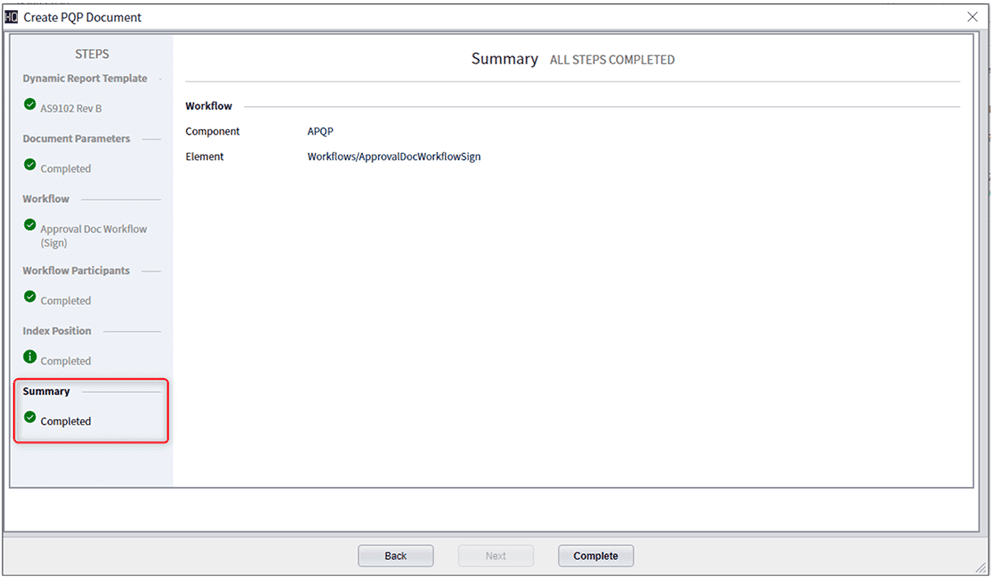
Task: Open the Dynamic Report Template step
Action: click(85, 78)
